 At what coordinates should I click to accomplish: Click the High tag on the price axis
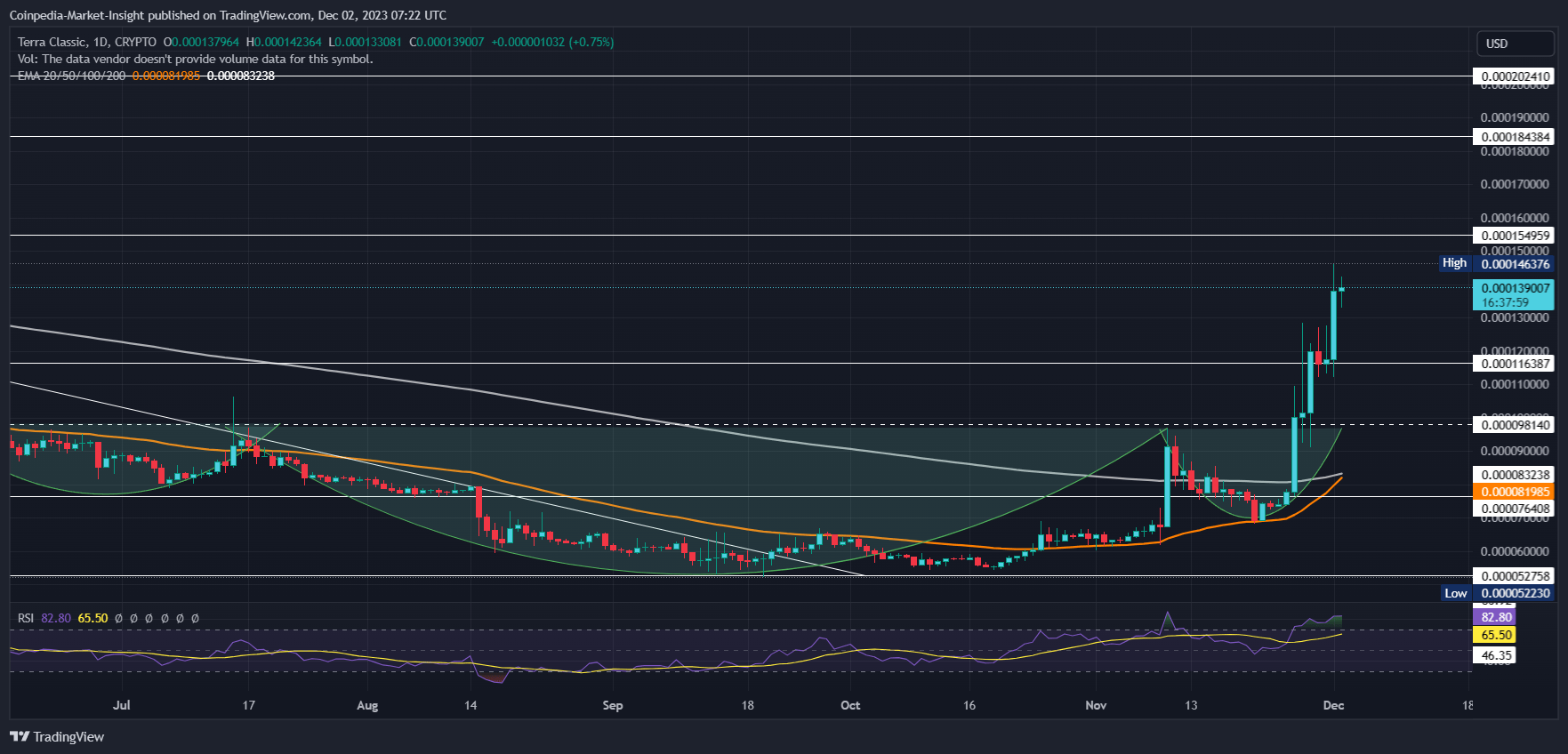click(1455, 263)
